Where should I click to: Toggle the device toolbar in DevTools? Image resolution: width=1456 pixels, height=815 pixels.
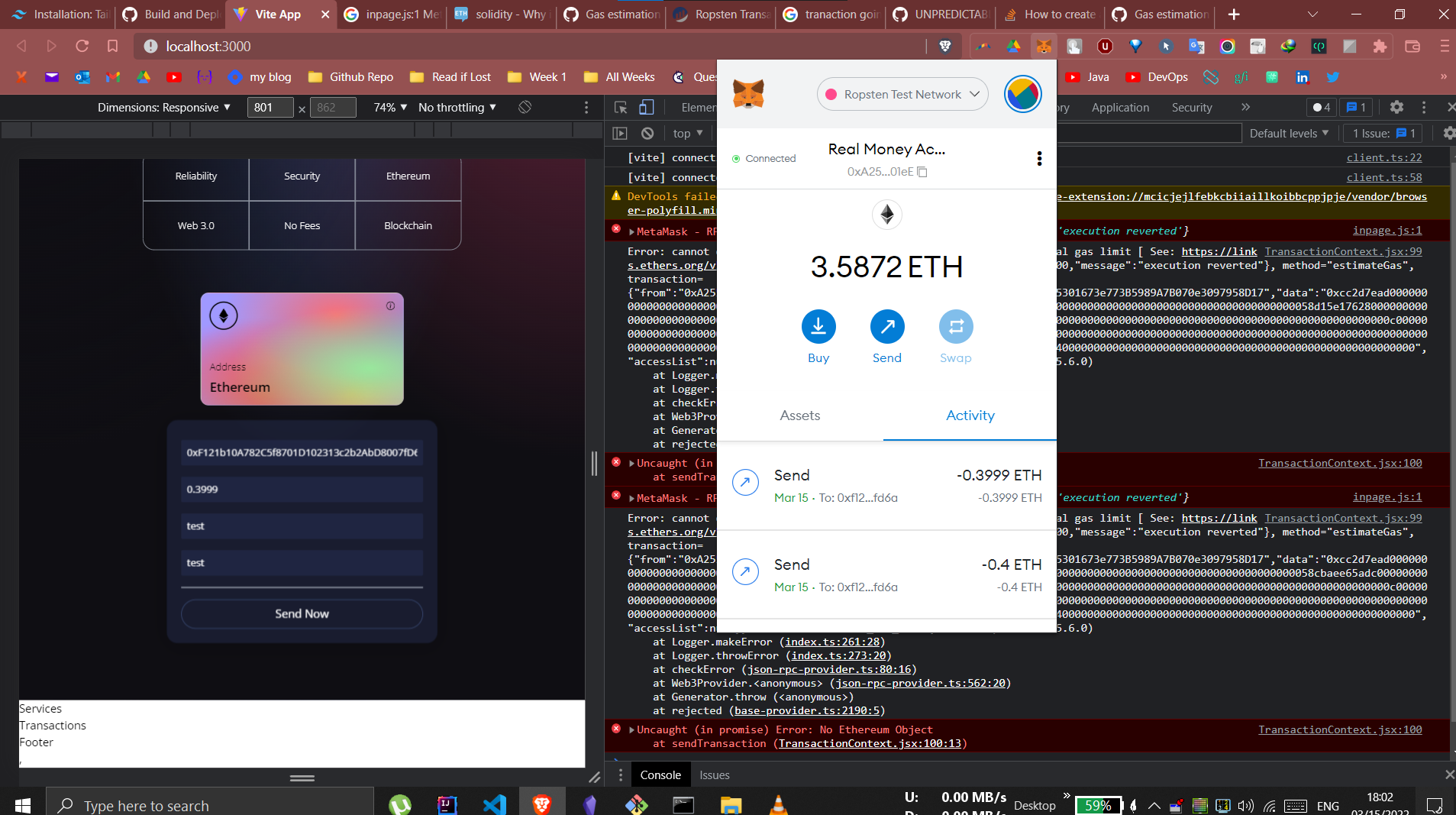pos(646,108)
